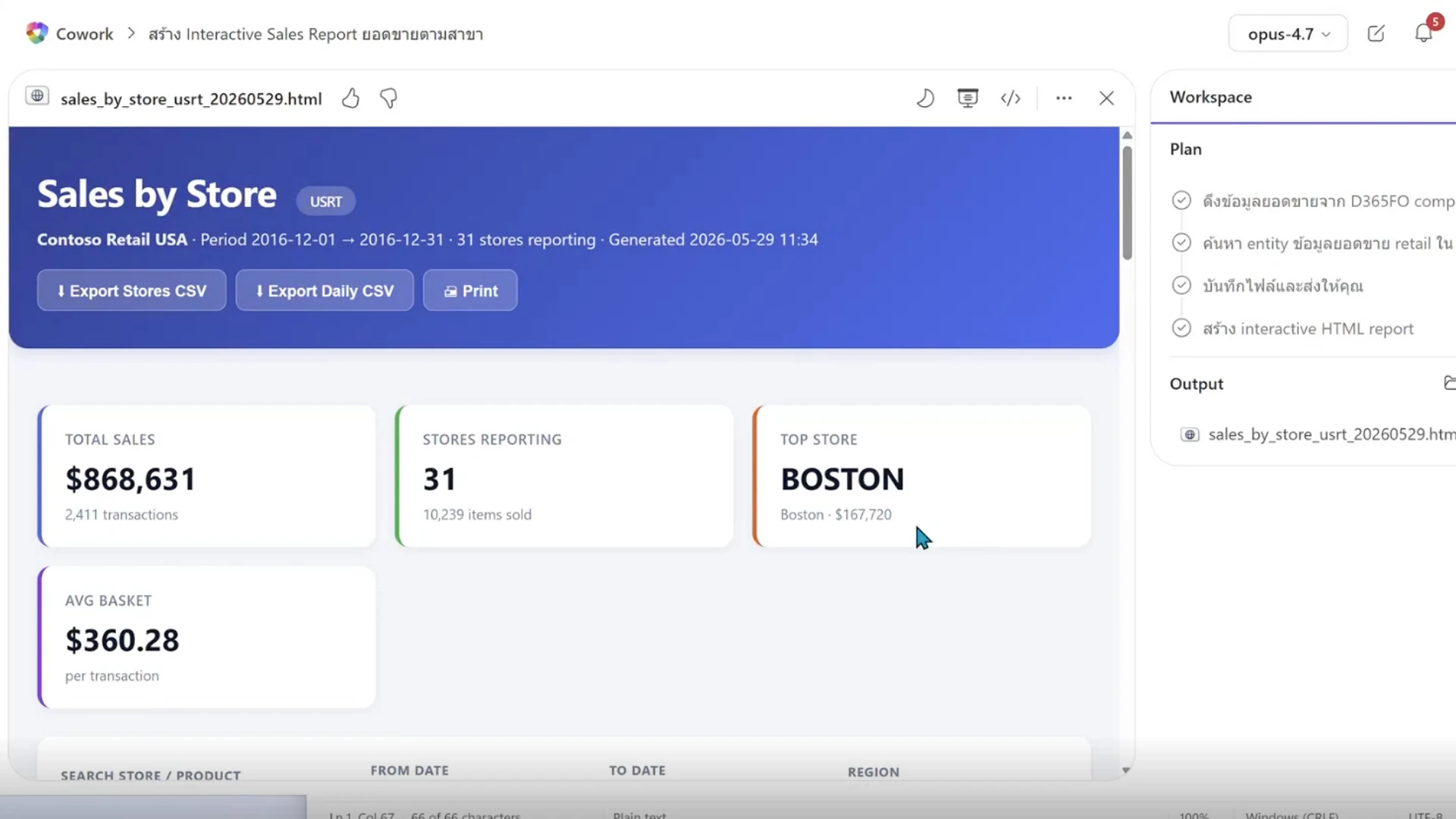The height and width of the screenshot is (819, 1456).
Task: Open the more options ellipsis menu
Action: [1064, 99]
